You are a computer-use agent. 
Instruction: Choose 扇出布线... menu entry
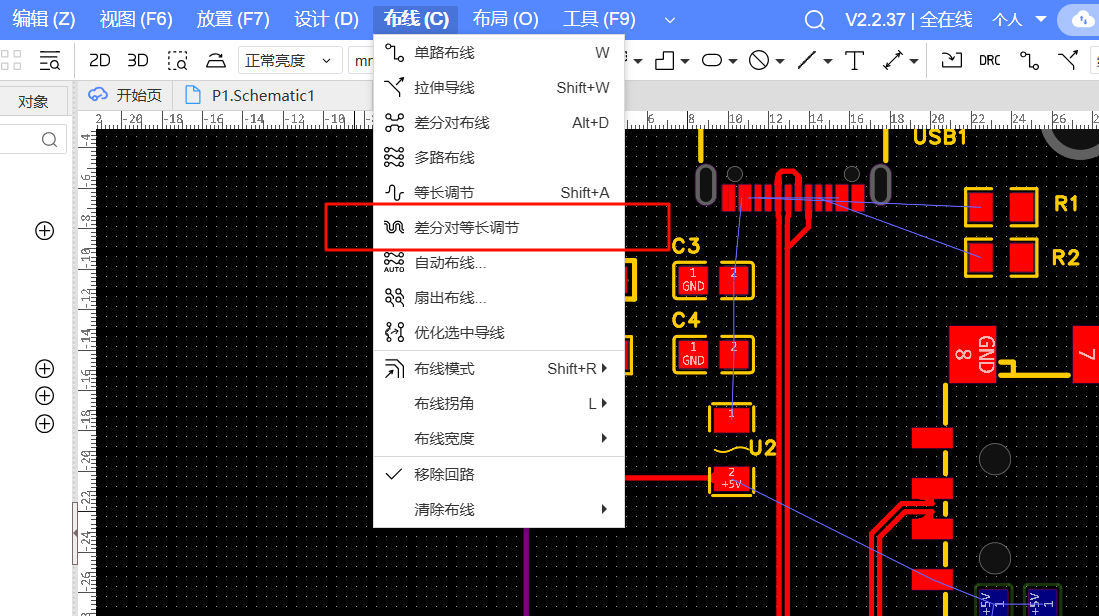click(x=498, y=298)
